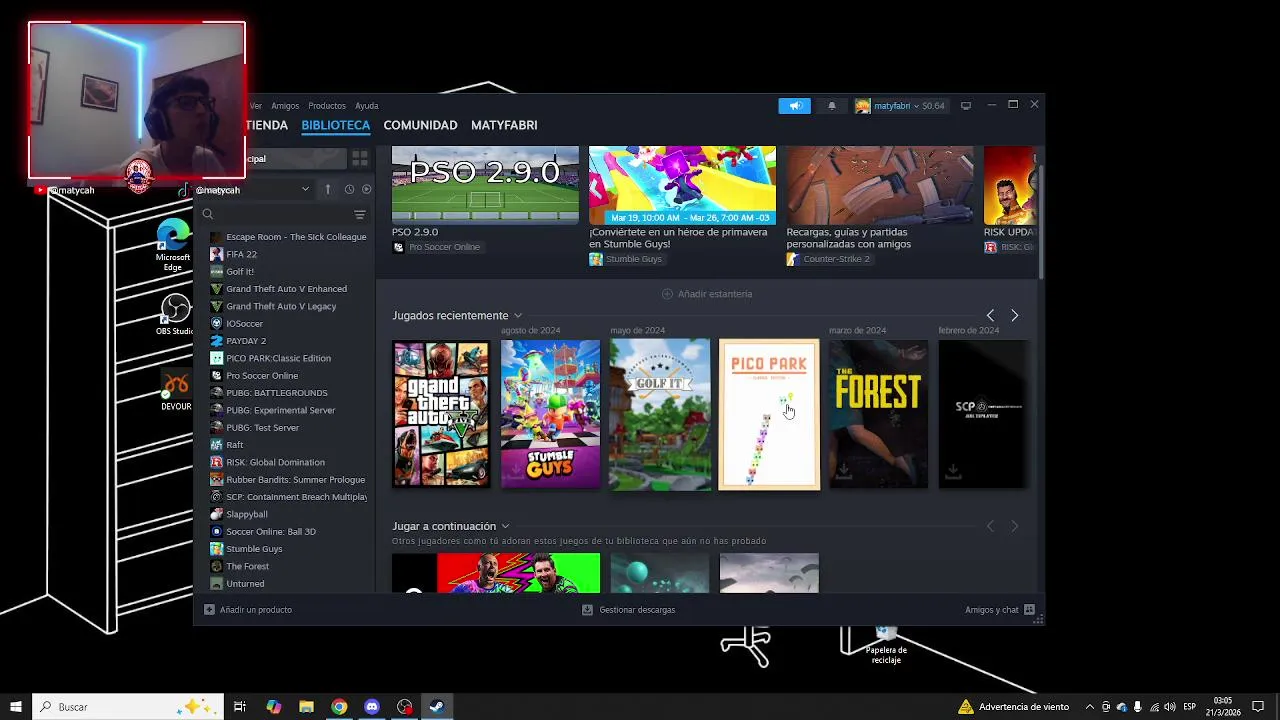Select The Forest cover in recents
Screen dimensions: 1280x720
[878, 414]
